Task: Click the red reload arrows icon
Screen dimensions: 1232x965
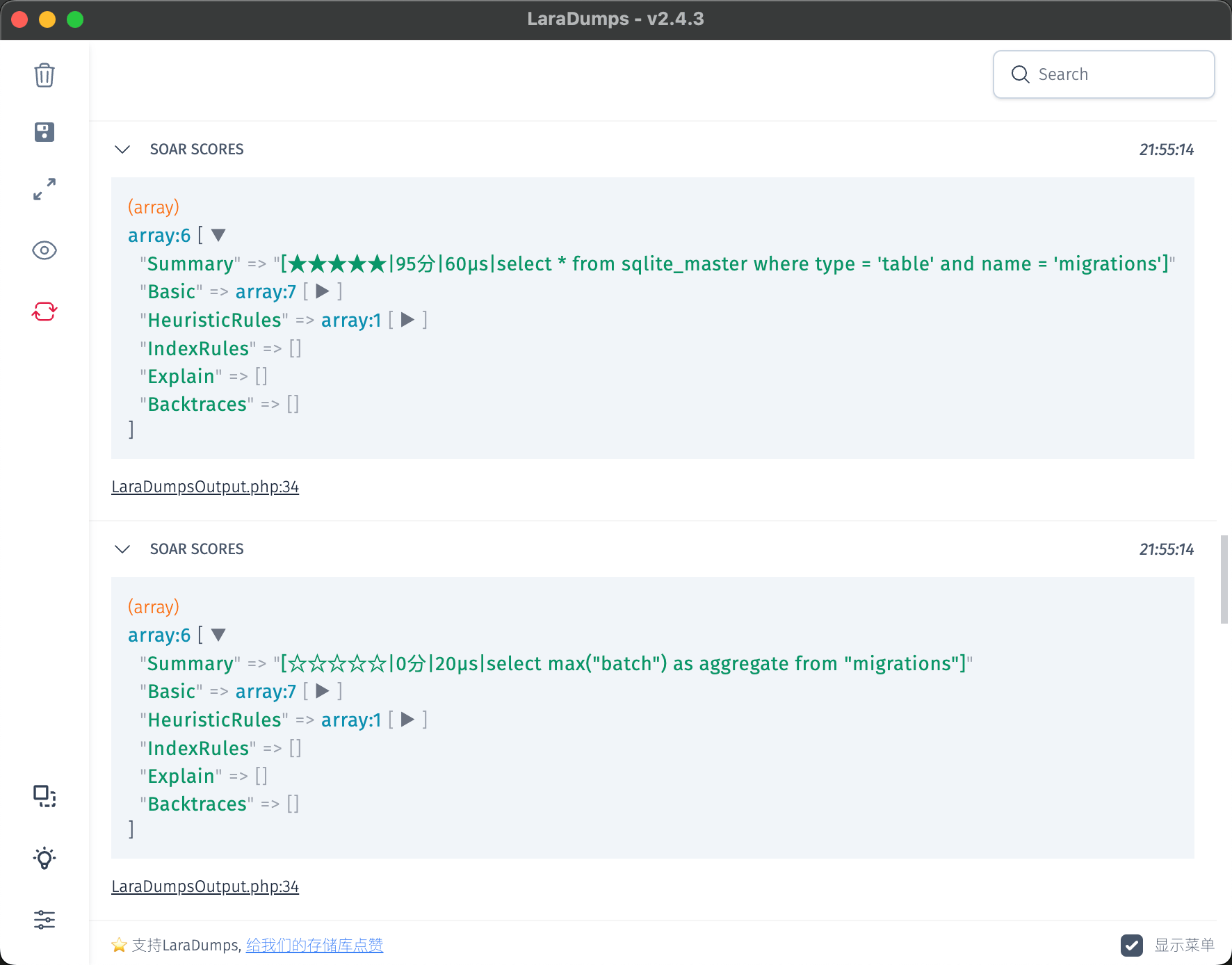Action: point(44,311)
